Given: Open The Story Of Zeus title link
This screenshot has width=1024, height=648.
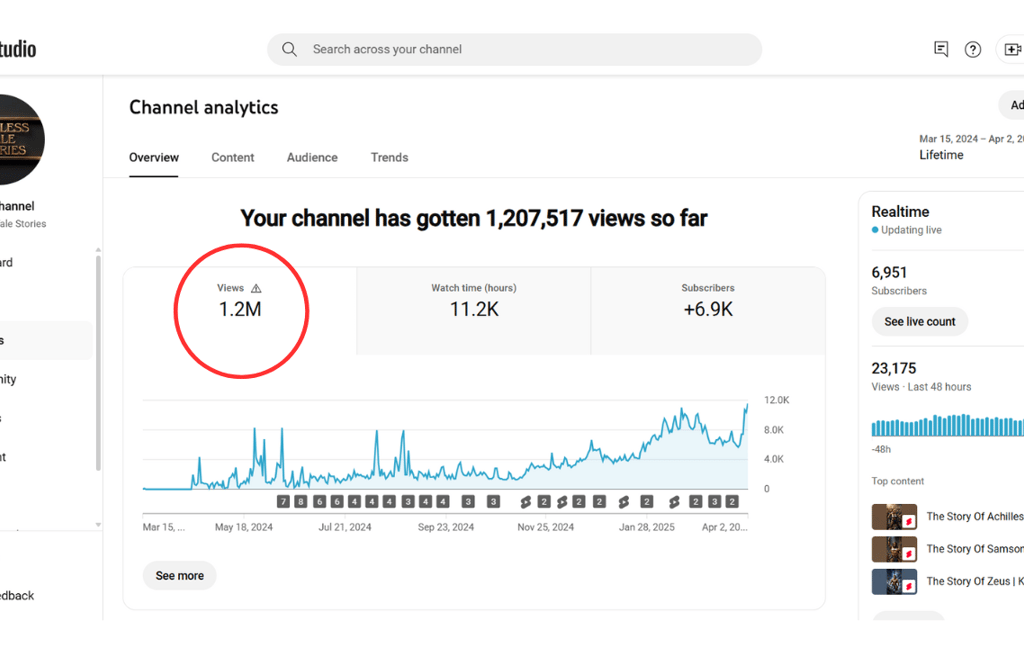Looking at the screenshot, I should [975, 581].
